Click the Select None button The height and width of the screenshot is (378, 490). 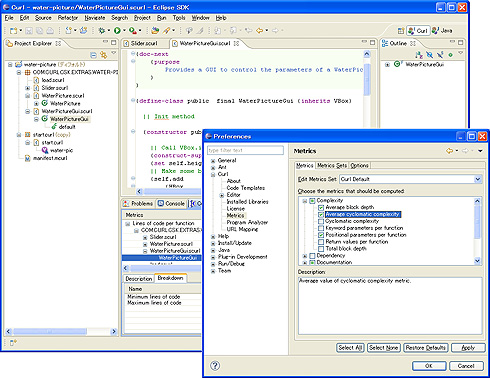coord(384,348)
